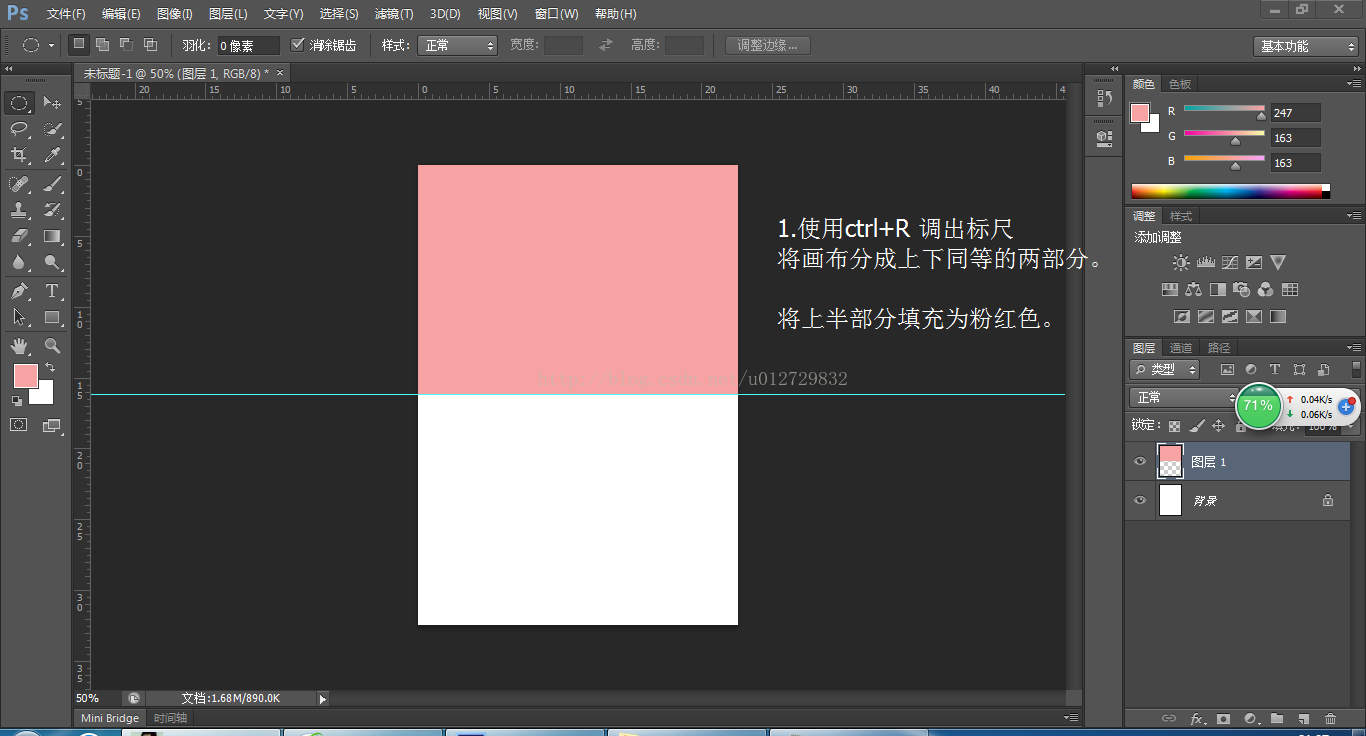Screen dimensions: 1366x736
Task: Click the 调整边缘... button
Action: tap(767, 45)
